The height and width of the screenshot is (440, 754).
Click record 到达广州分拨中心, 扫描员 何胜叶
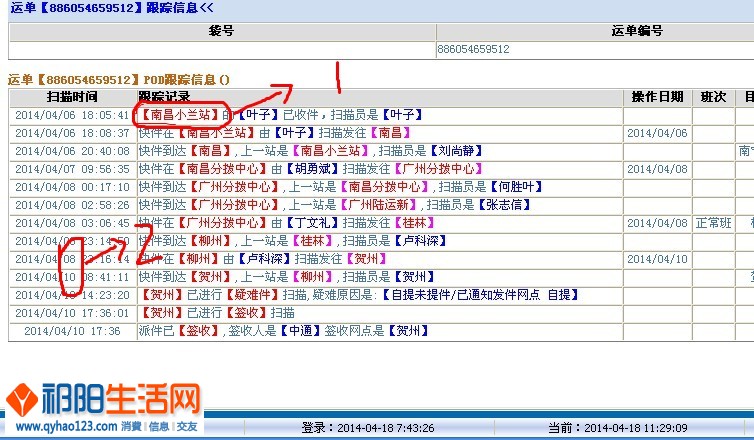340,187
